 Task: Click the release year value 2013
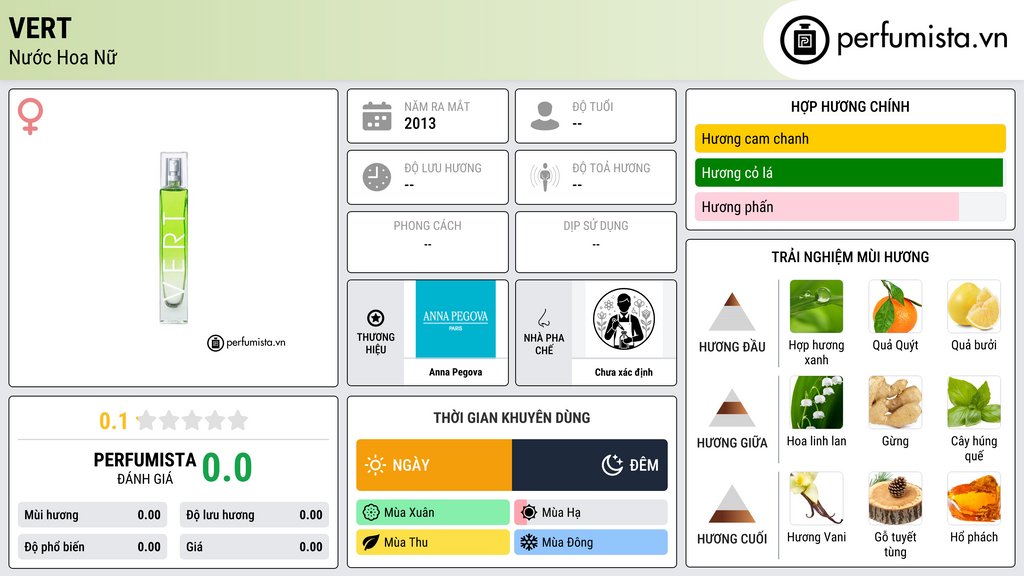(420, 123)
